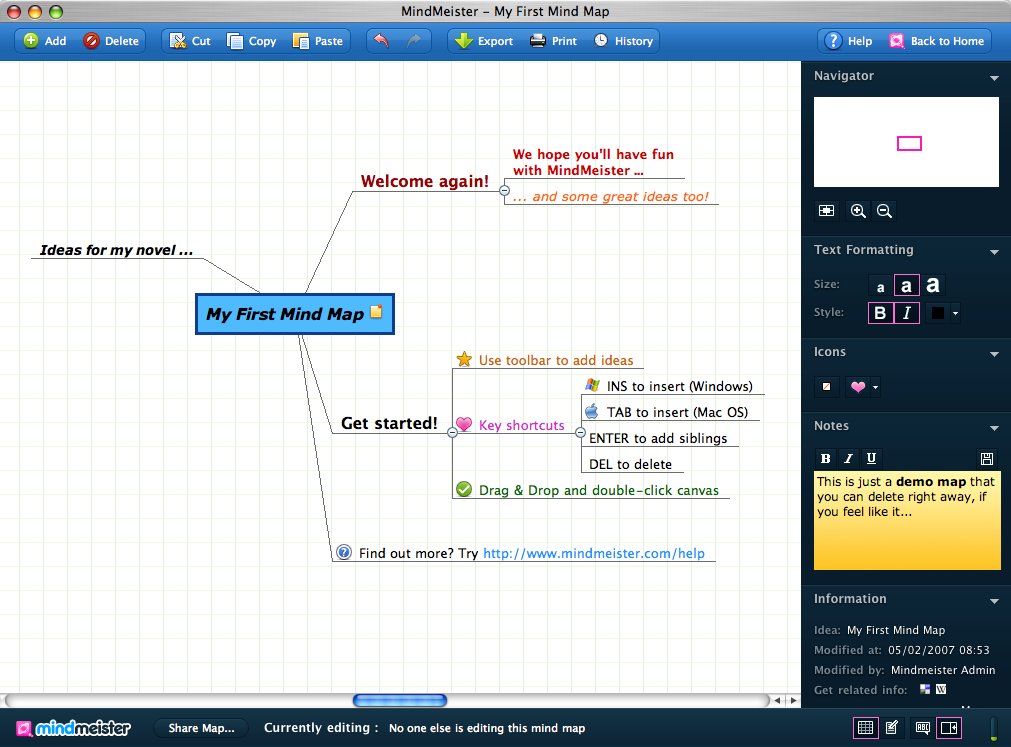Screen dimensions: 1011x747
Task: Click the ABC speech bubble icon in status bar
Action: 923,728
